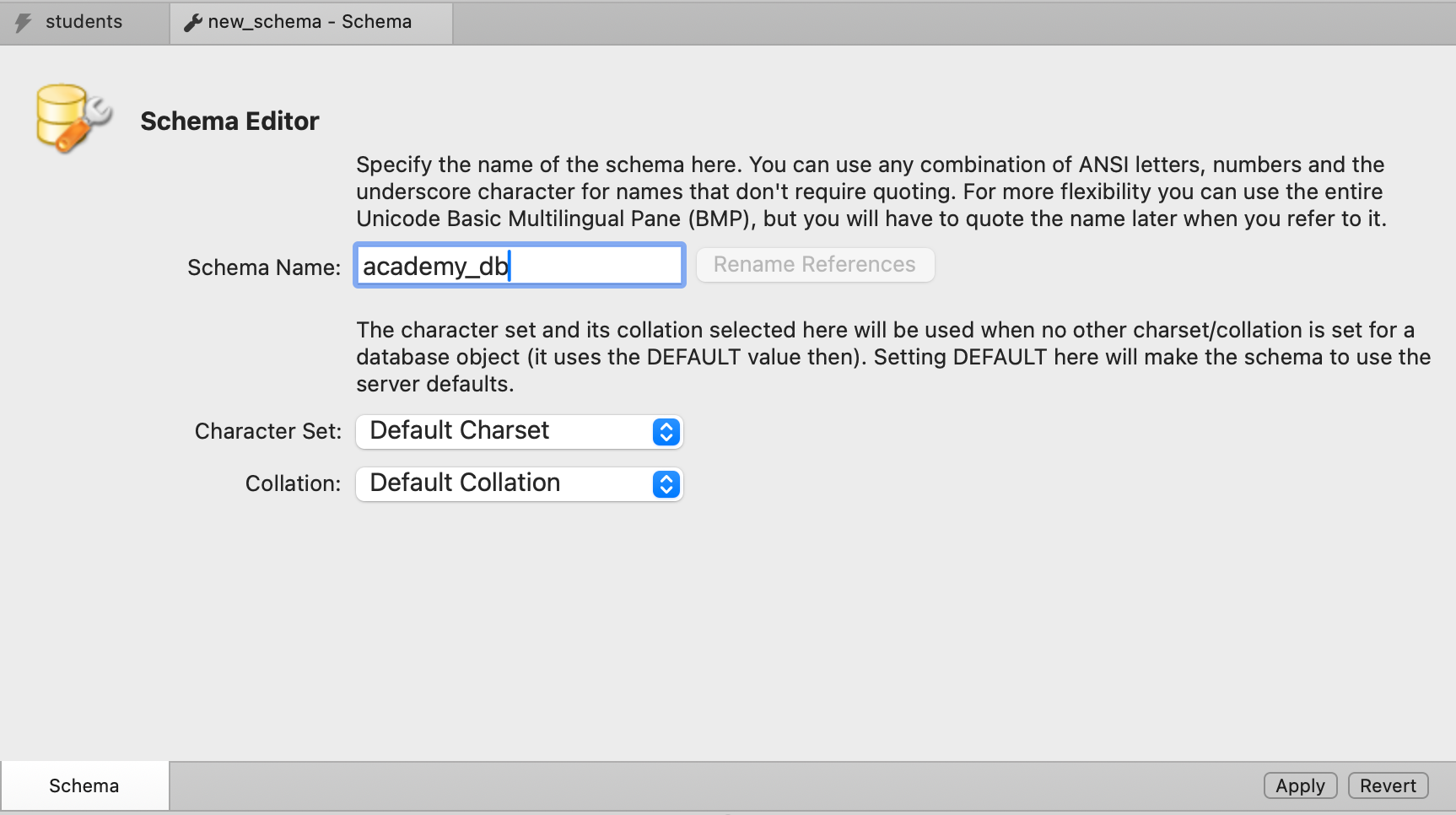Click the blue stepper arrows on Character Set
Viewport: 1456px width, 815px height.
(666, 432)
